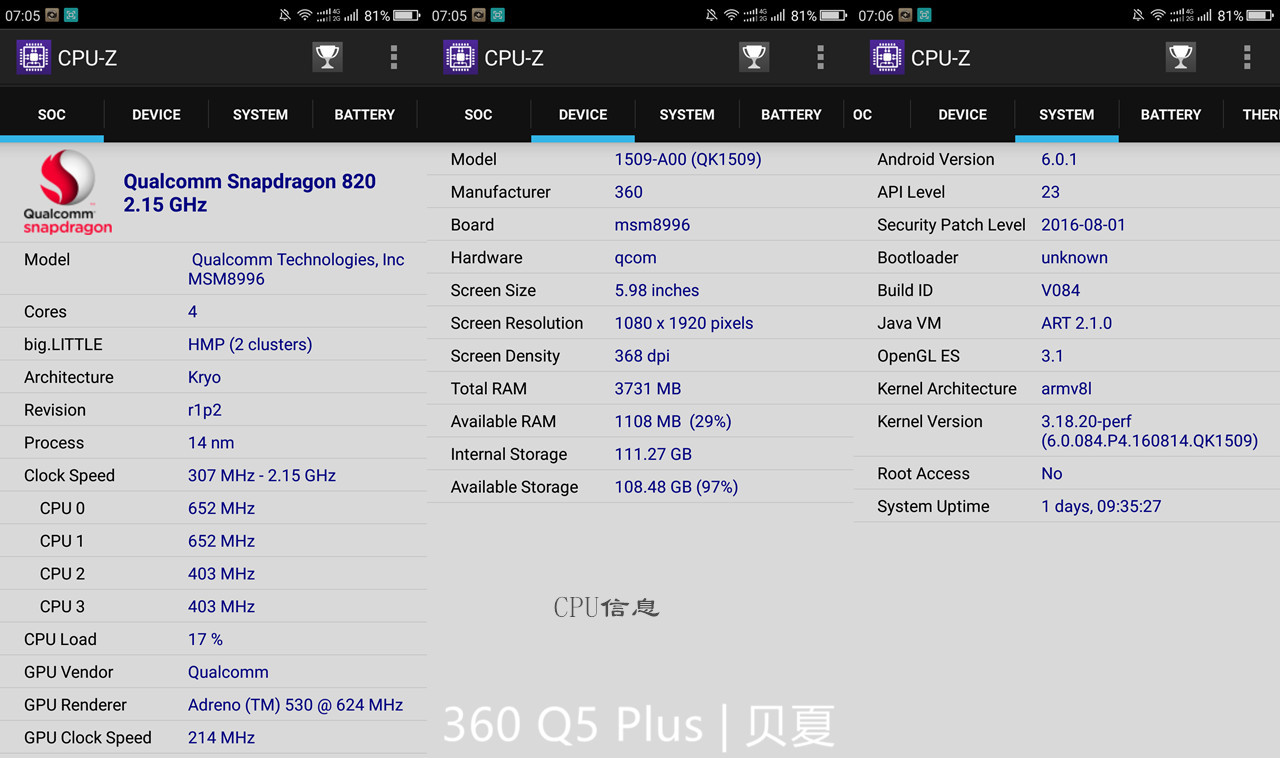Select the SOC tab in the middle screen
Image resolution: width=1280 pixels, height=758 pixels.
click(478, 114)
